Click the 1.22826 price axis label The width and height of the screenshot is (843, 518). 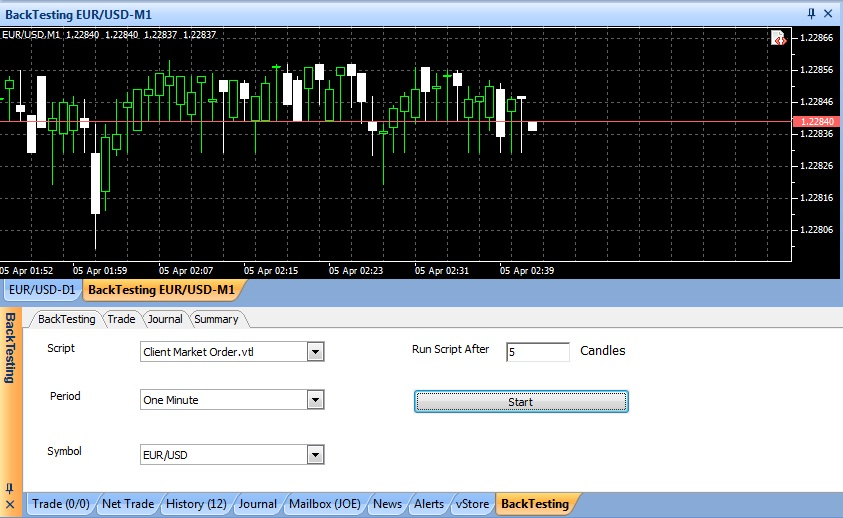tap(817, 166)
